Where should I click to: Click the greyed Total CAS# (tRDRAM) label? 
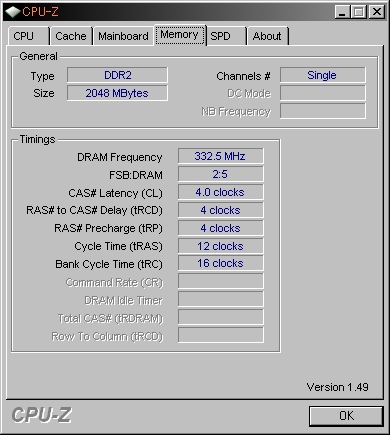[x=111, y=319]
